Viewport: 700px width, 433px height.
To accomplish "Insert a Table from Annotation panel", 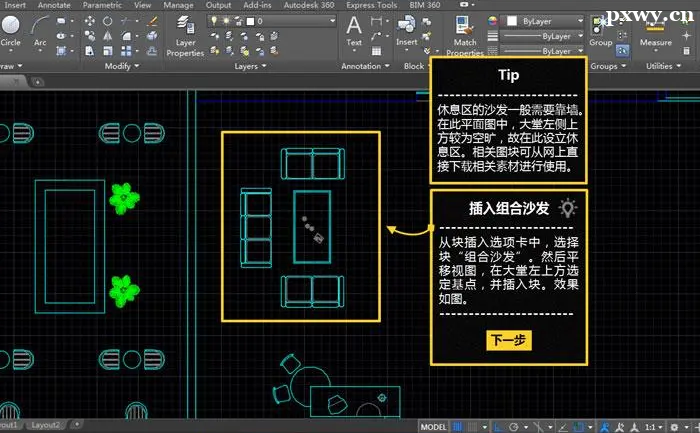I will (x=376, y=51).
